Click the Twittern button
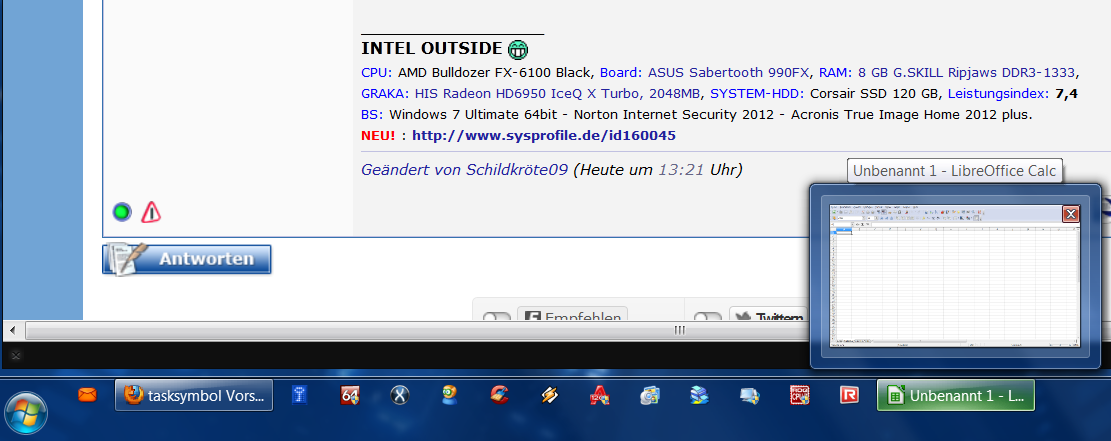The height and width of the screenshot is (441, 1111). [769, 316]
